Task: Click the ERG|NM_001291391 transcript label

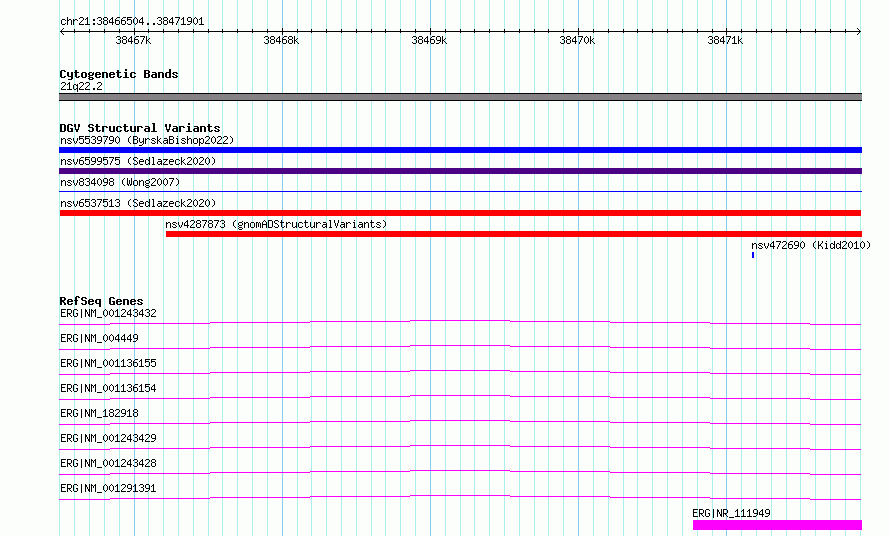Action: tap(108, 488)
